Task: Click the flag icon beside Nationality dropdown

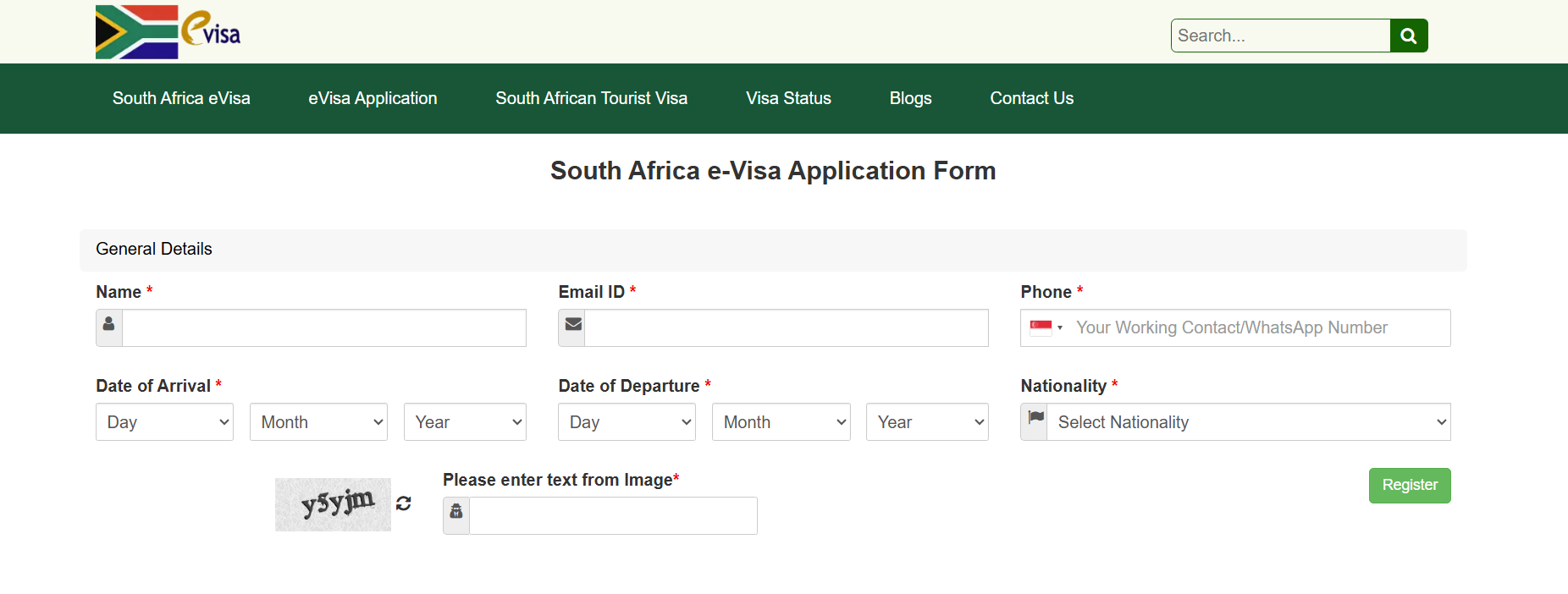Action: point(1035,421)
